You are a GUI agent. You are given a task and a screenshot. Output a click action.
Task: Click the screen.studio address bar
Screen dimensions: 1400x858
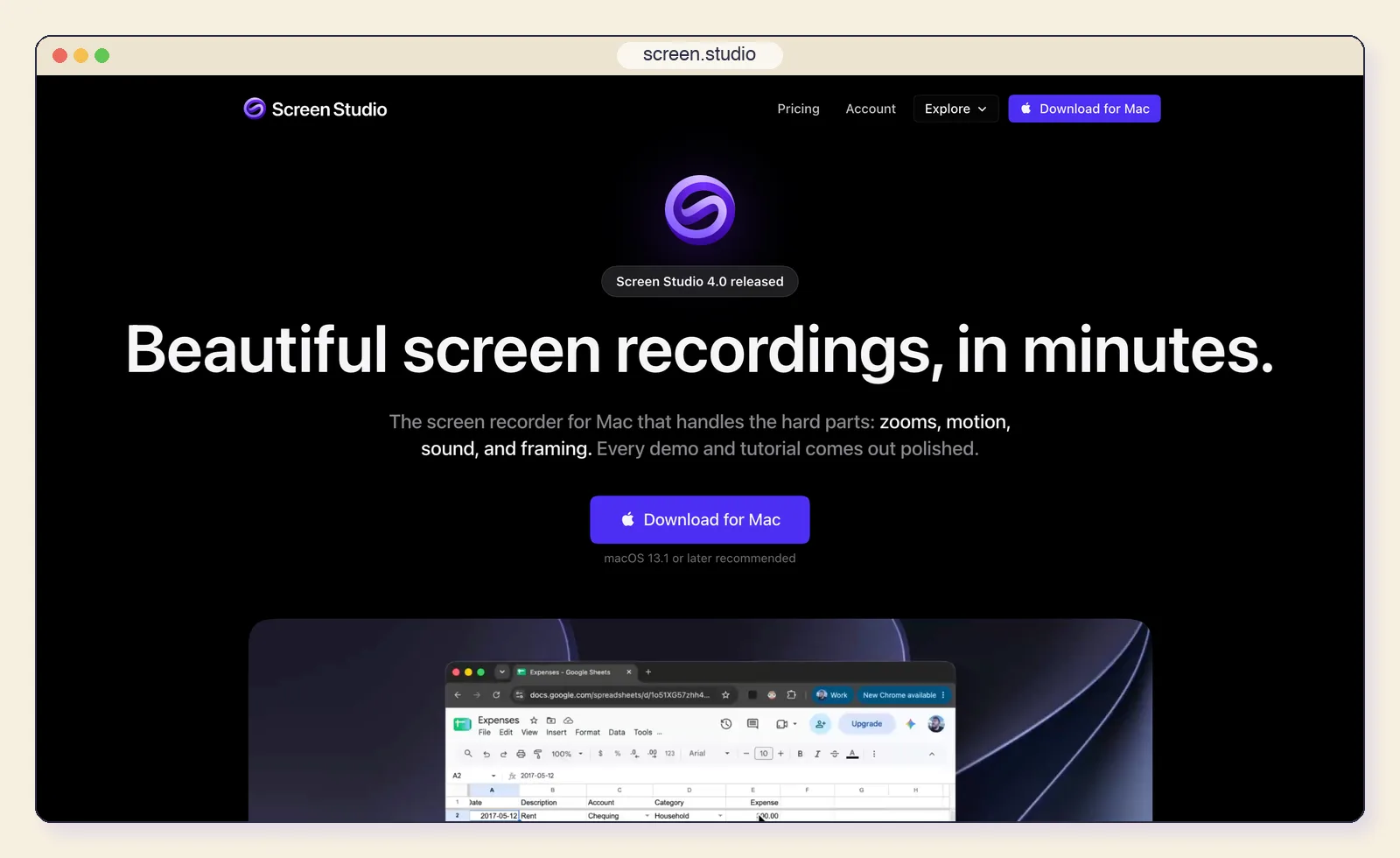[700, 54]
